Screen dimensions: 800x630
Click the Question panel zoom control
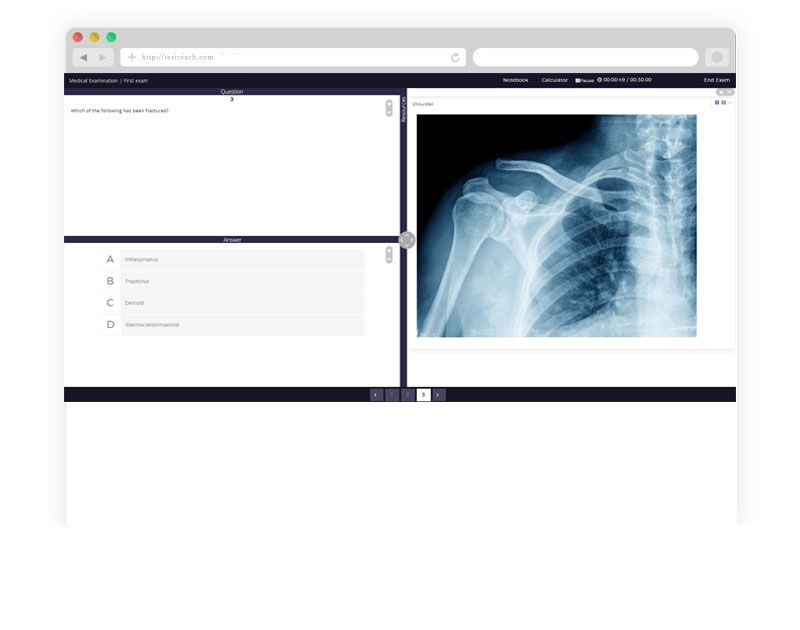[x=389, y=108]
